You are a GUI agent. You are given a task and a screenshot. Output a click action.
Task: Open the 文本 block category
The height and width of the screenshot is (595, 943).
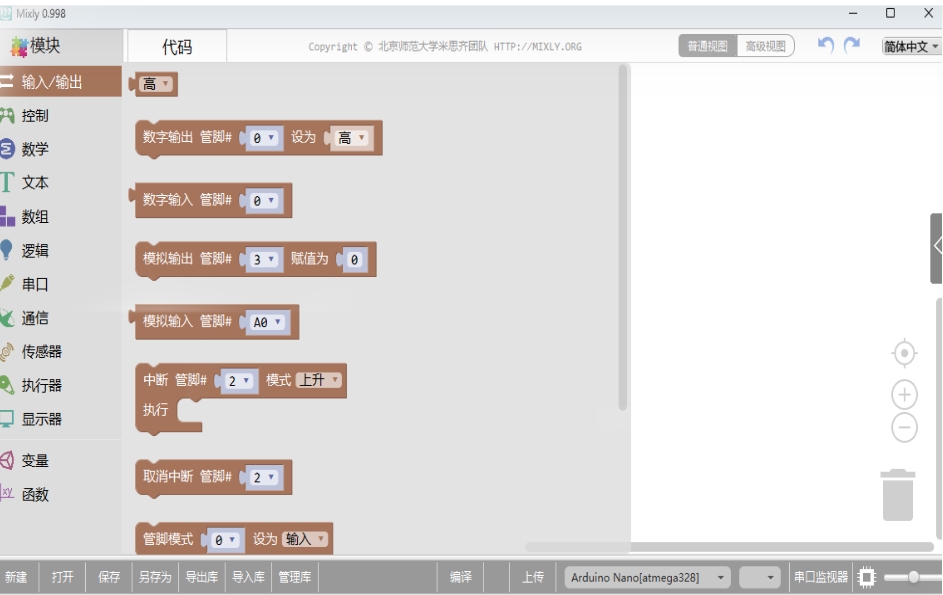pos(35,182)
